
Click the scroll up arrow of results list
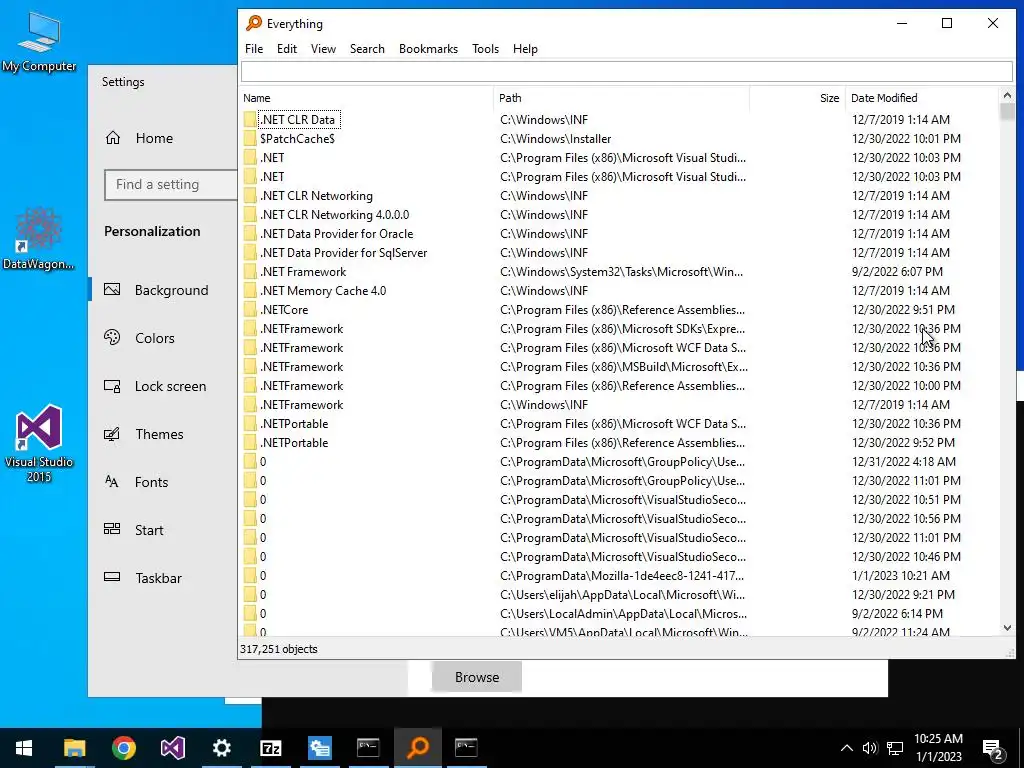(1007, 95)
